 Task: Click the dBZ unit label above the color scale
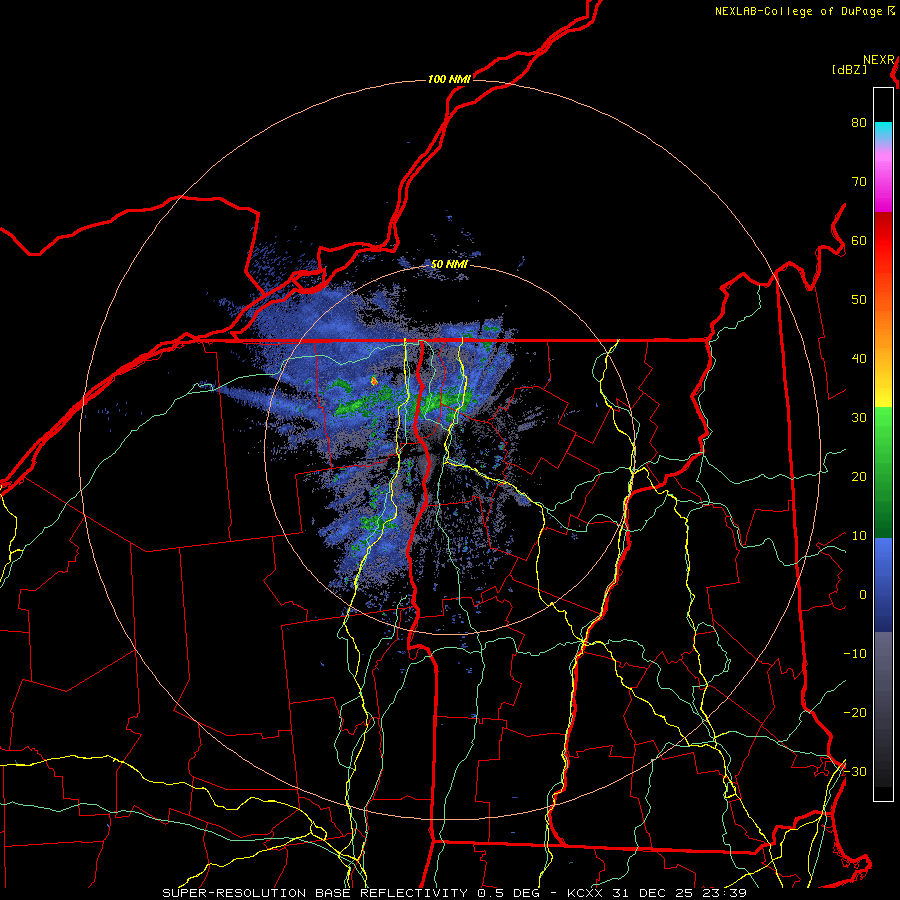tap(849, 70)
